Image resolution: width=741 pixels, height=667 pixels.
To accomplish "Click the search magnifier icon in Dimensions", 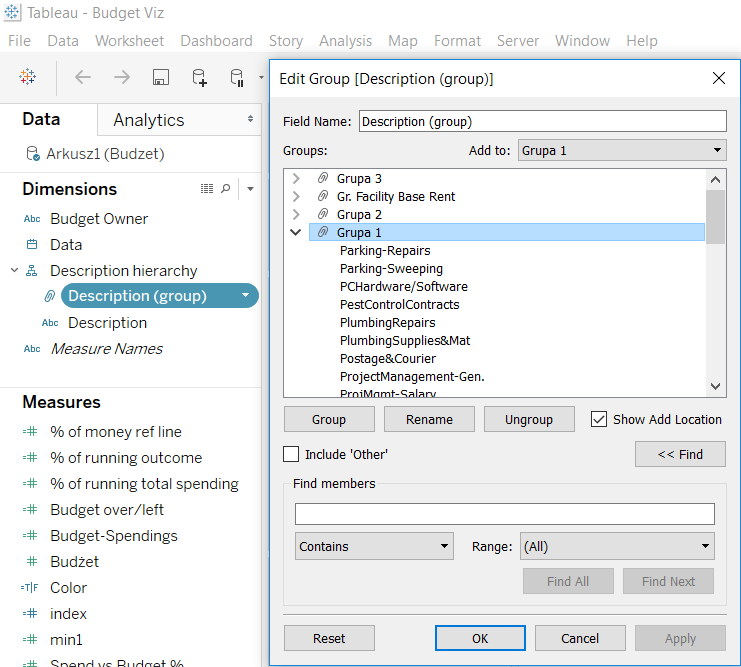I will tap(226, 189).
